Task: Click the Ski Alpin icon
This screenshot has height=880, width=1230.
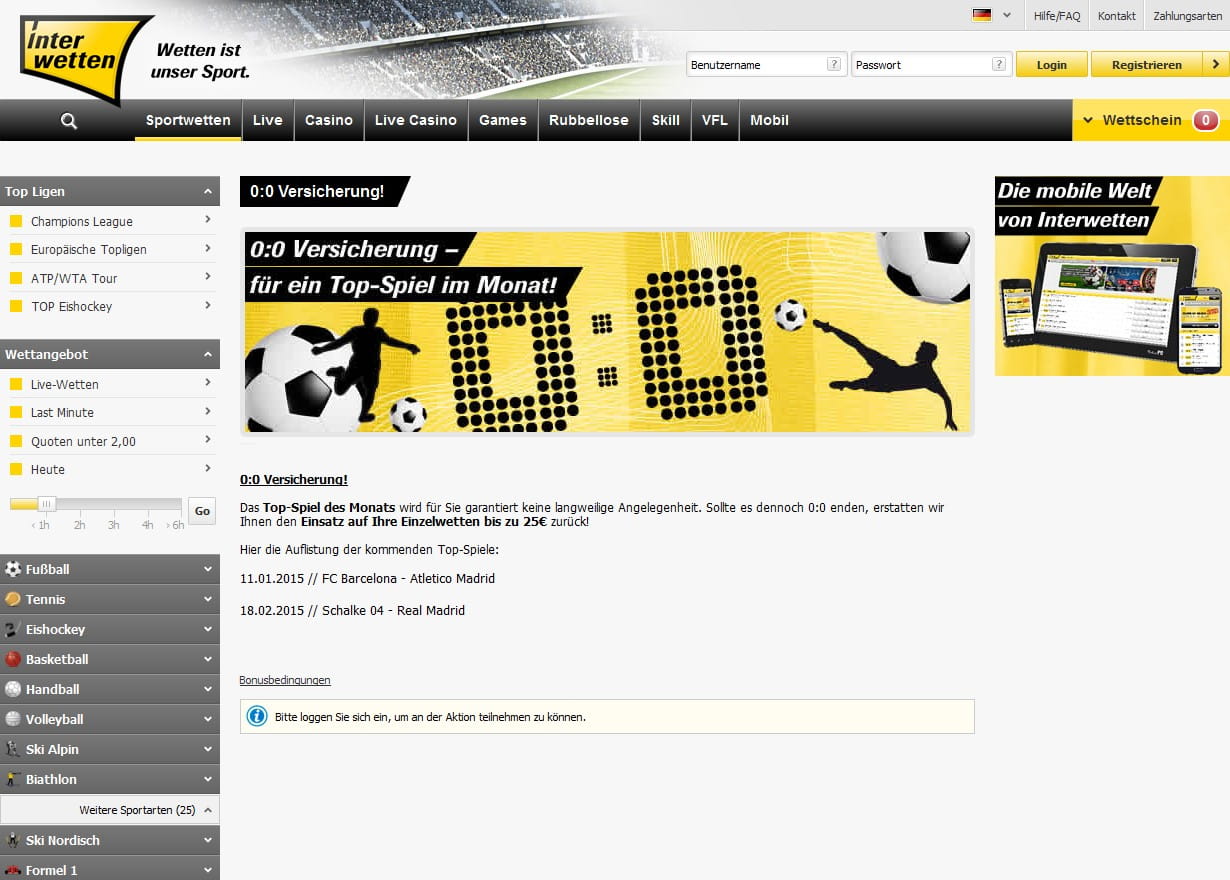Action: 13,749
